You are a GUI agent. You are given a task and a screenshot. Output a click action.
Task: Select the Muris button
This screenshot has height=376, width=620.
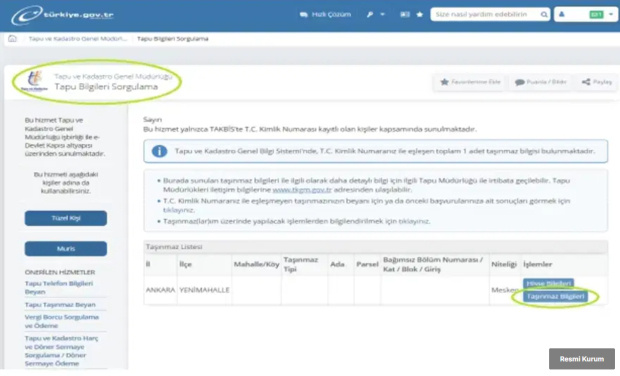click(x=66, y=248)
